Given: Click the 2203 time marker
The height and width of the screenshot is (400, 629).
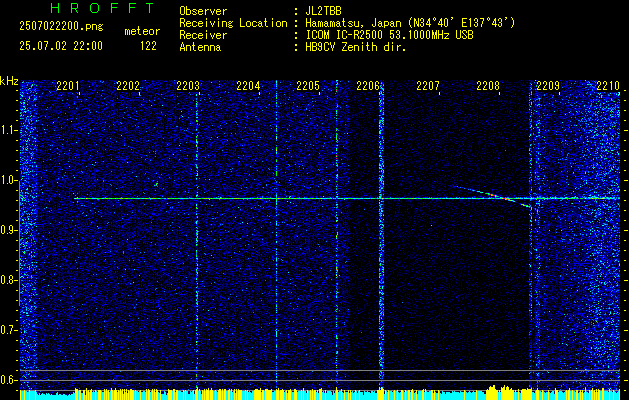Looking at the screenshot, I should tap(188, 86).
